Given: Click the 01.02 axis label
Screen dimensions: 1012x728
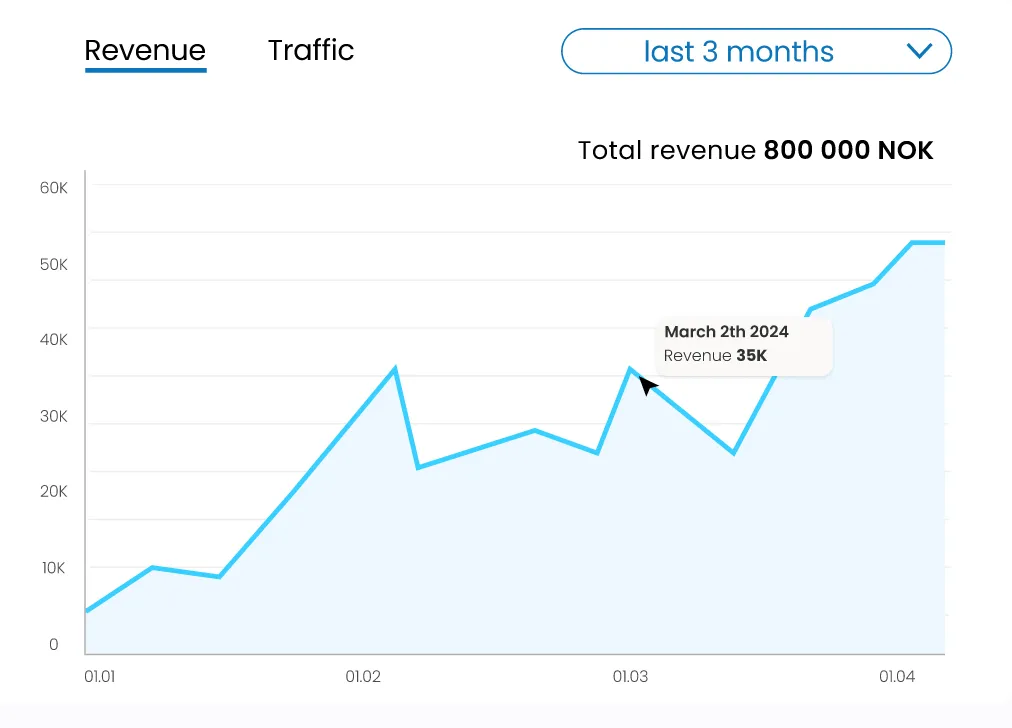Looking at the screenshot, I should [363, 676].
